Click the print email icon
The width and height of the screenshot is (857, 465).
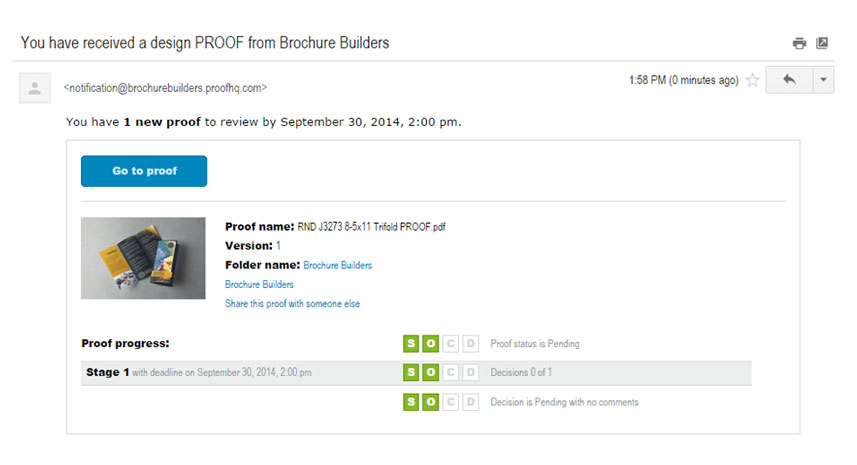click(x=799, y=43)
